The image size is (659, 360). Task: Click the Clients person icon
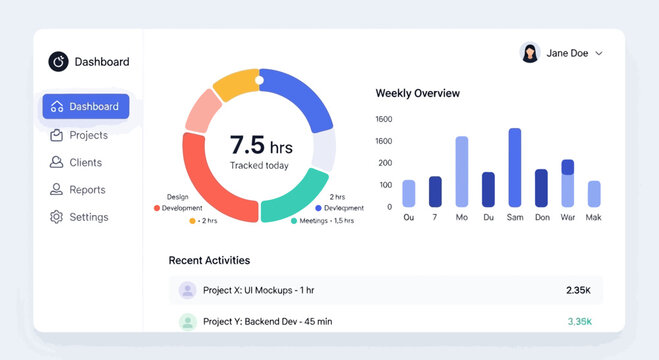coord(56,162)
